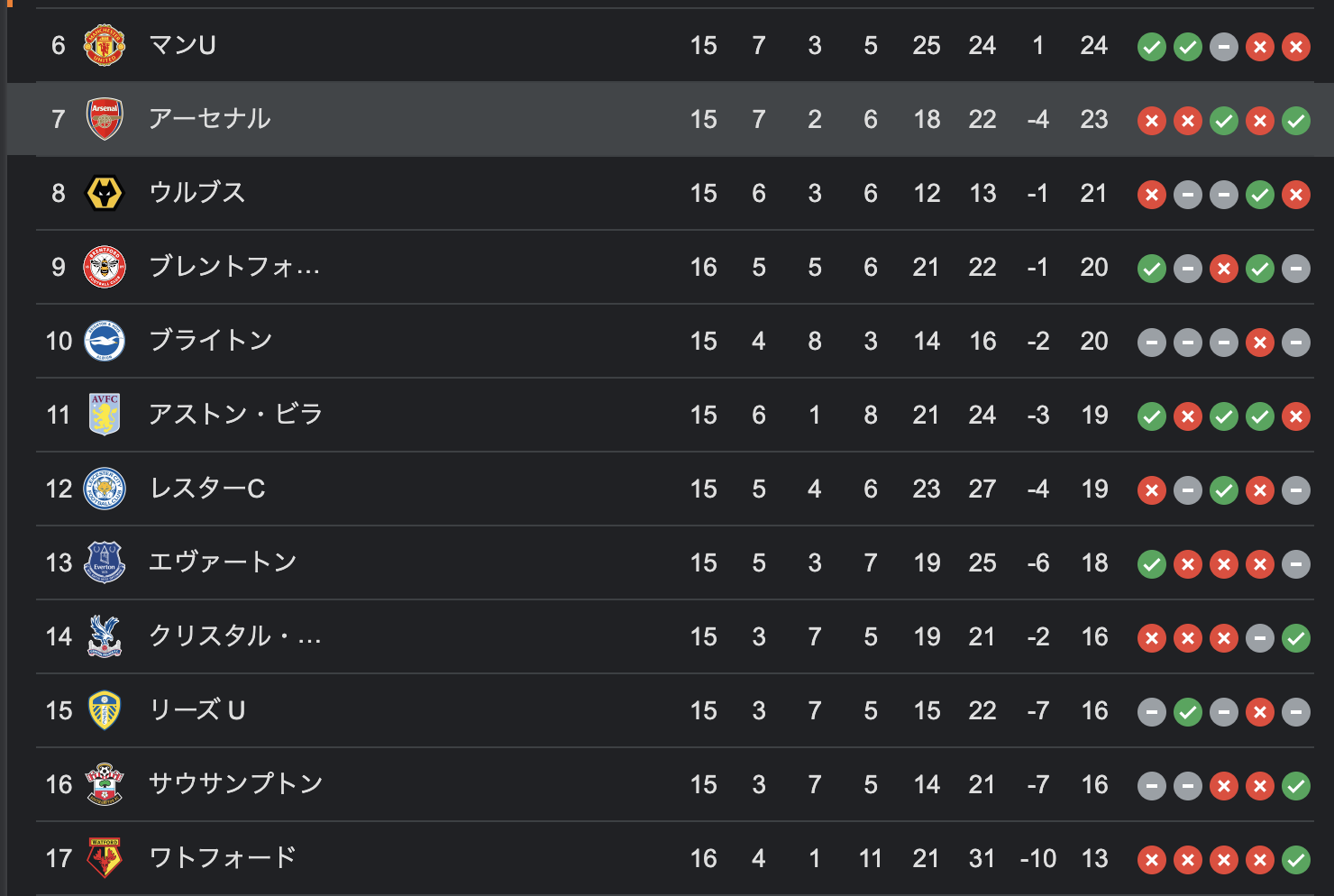Click the Leicester City fox crest
Viewport: 1334px width, 896px height.
pyautogui.click(x=104, y=489)
